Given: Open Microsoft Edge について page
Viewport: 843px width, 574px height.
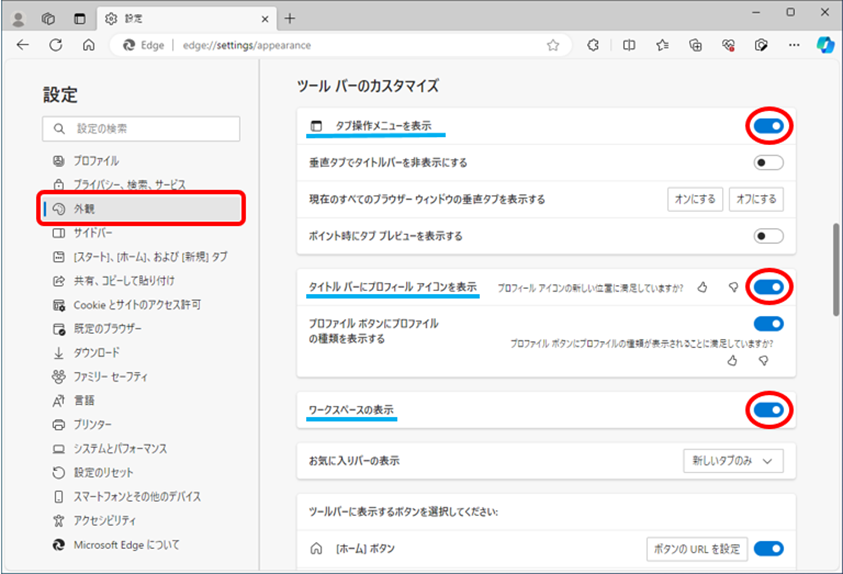Looking at the screenshot, I should pos(141,544).
